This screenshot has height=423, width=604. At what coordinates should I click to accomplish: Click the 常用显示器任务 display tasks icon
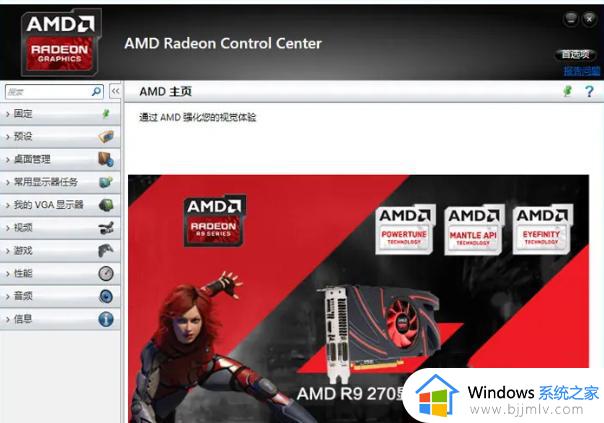[x=106, y=182]
